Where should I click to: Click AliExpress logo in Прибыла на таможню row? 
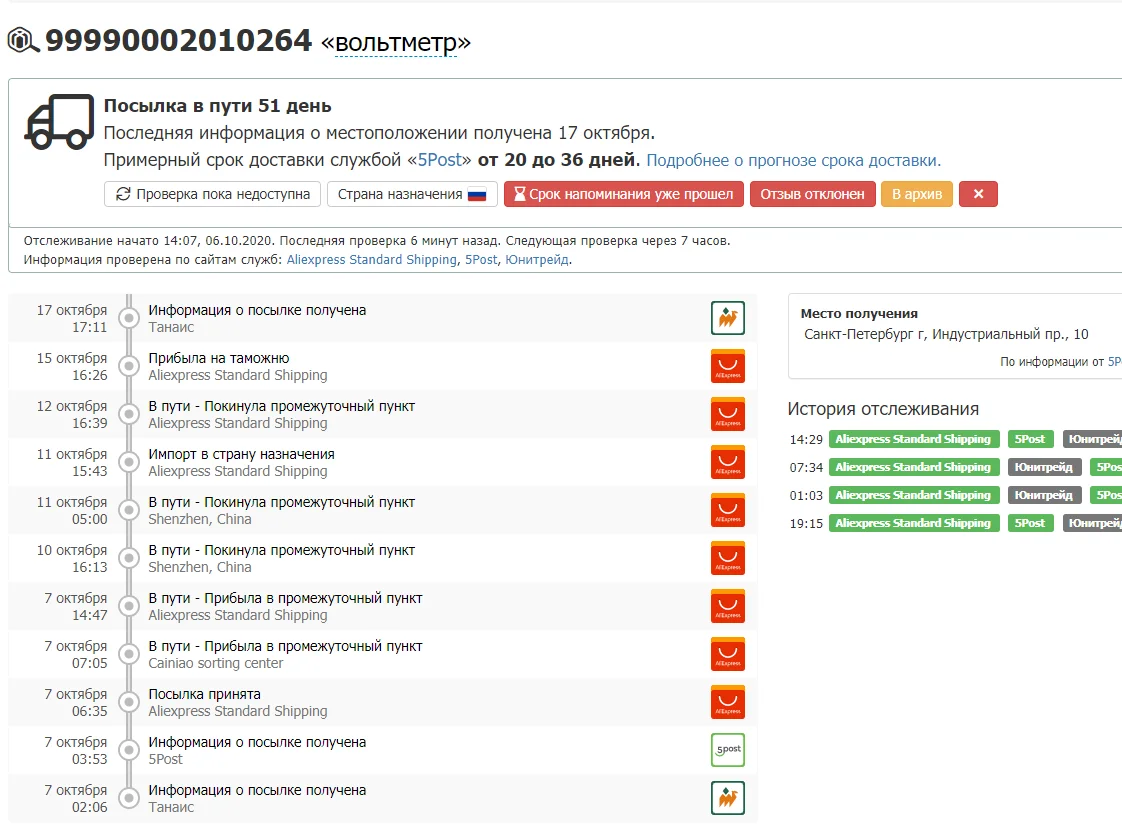pyautogui.click(x=728, y=366)
